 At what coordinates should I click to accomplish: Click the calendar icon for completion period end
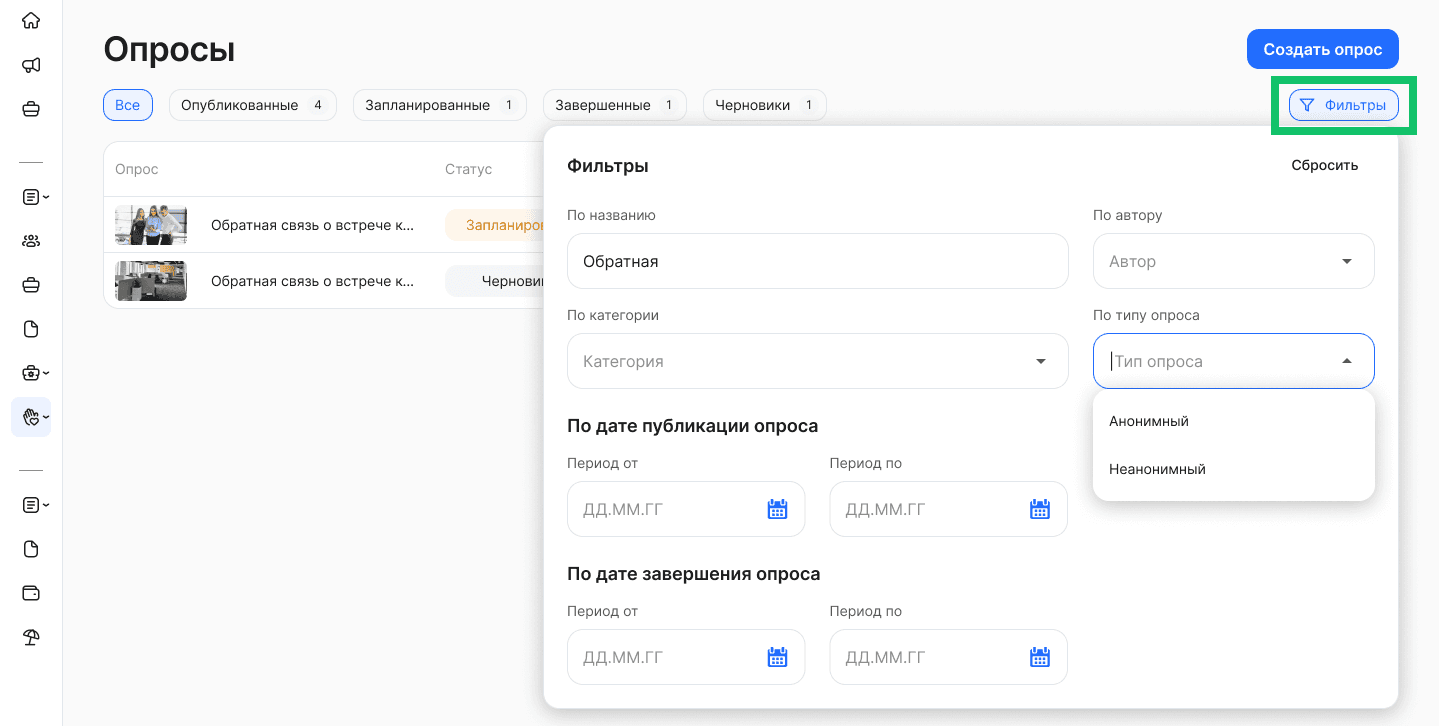click(1040, 657)
